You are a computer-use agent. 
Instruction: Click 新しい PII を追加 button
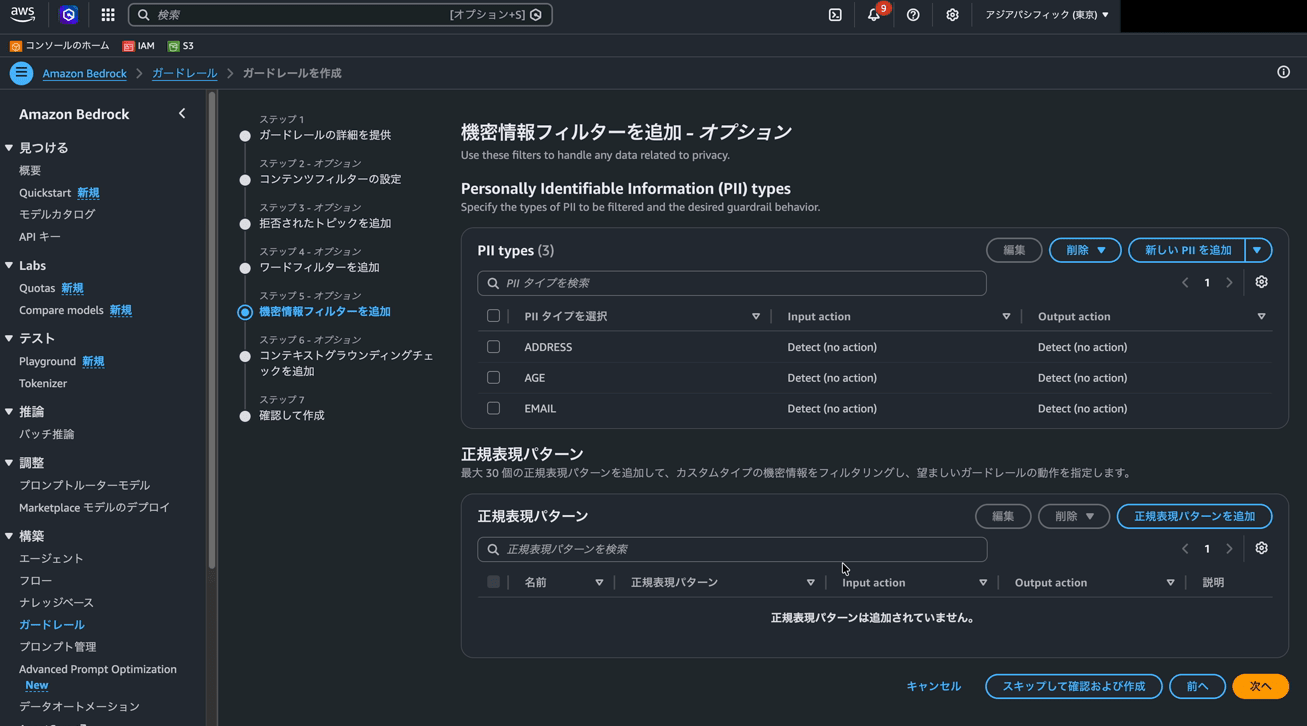[1187, 250]
